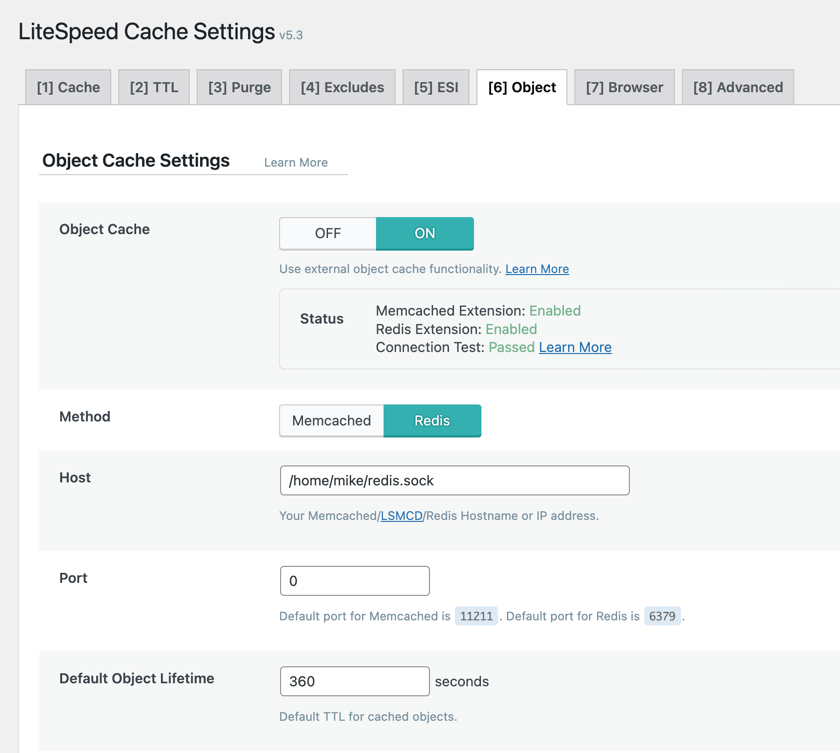Select the Redis default port value 6379
The height and width of the screenshot is (753, 840).
point(662,616)
